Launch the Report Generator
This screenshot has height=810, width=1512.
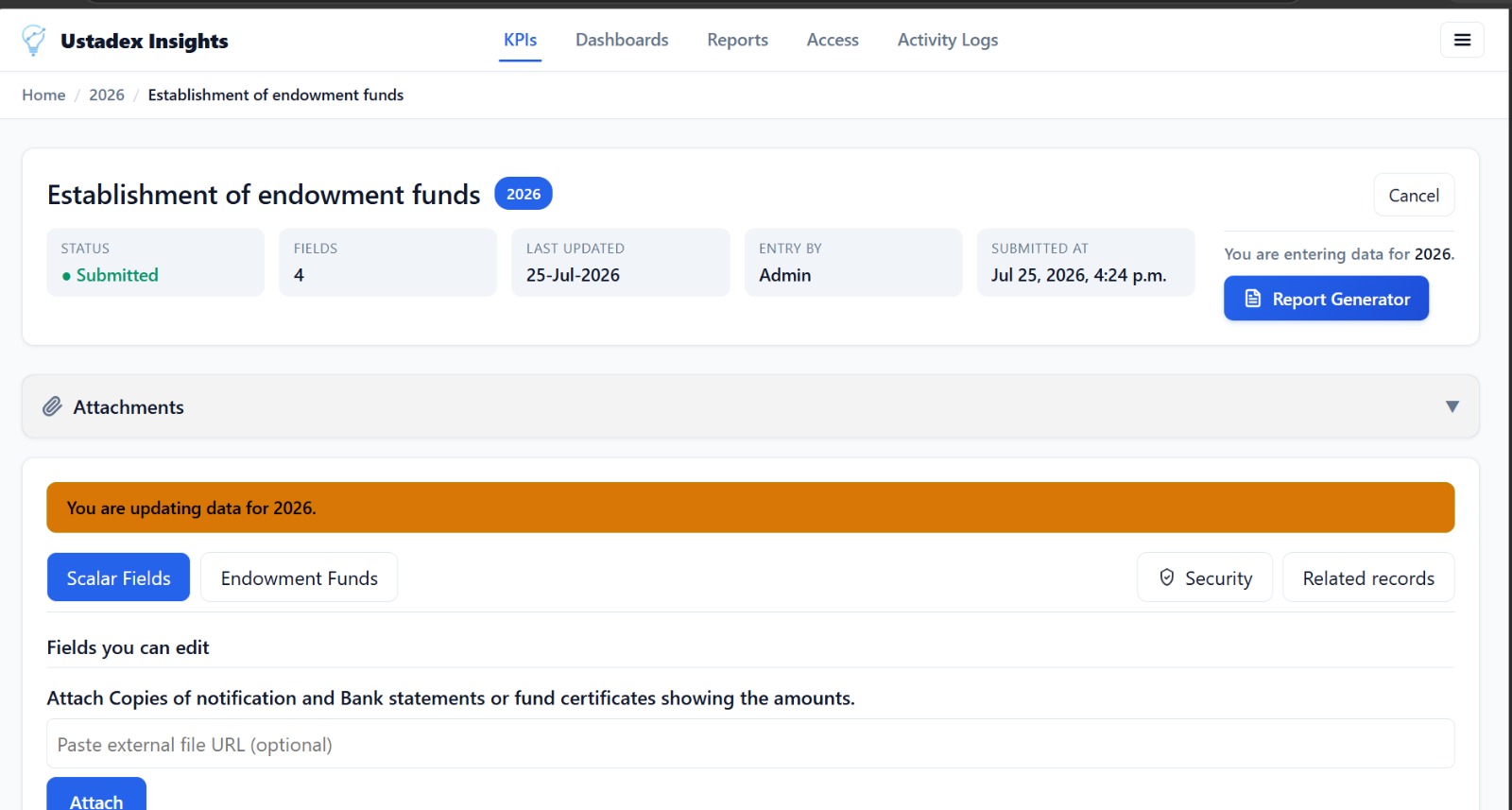(1326, 299)
